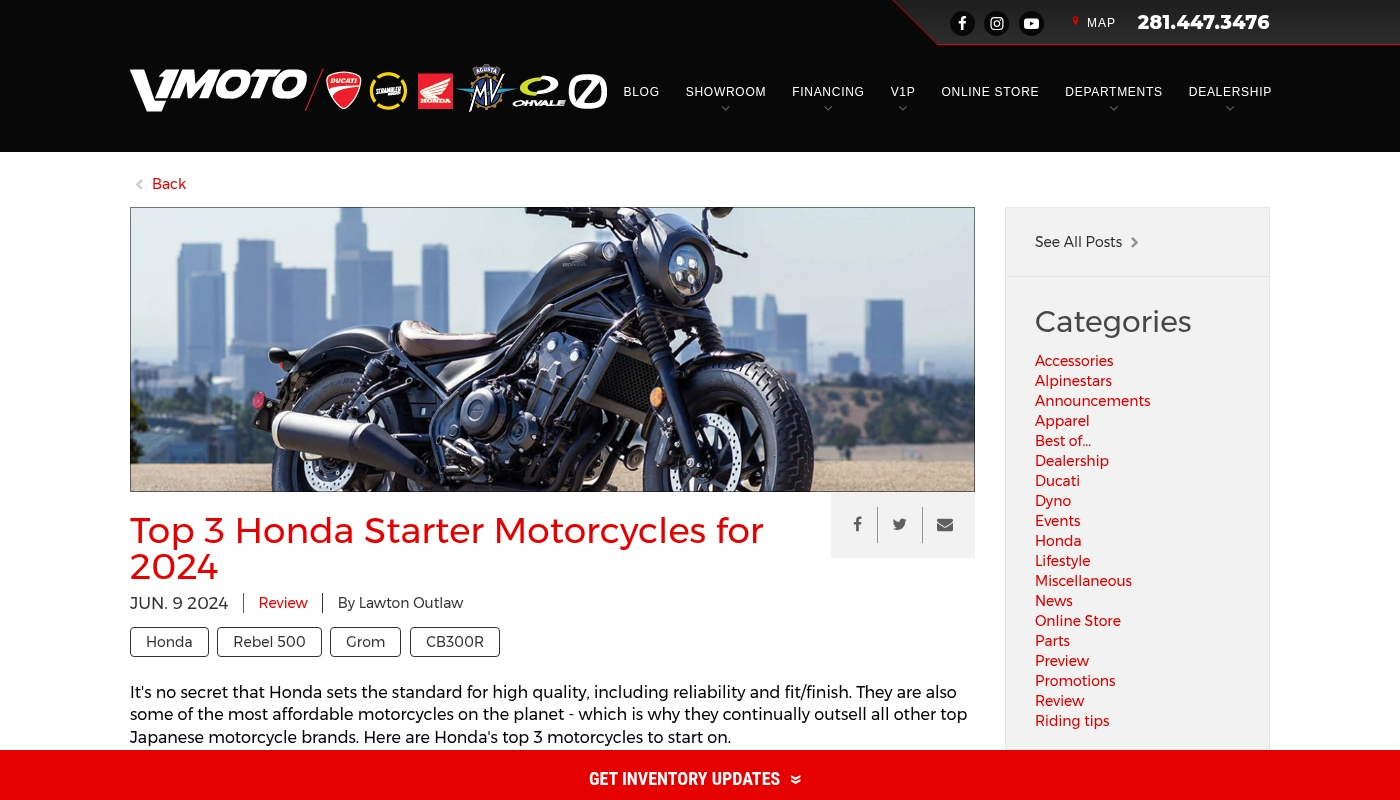1400x800 pixels.
Task: Open the Online Store menu item
Action: point(990,92)
